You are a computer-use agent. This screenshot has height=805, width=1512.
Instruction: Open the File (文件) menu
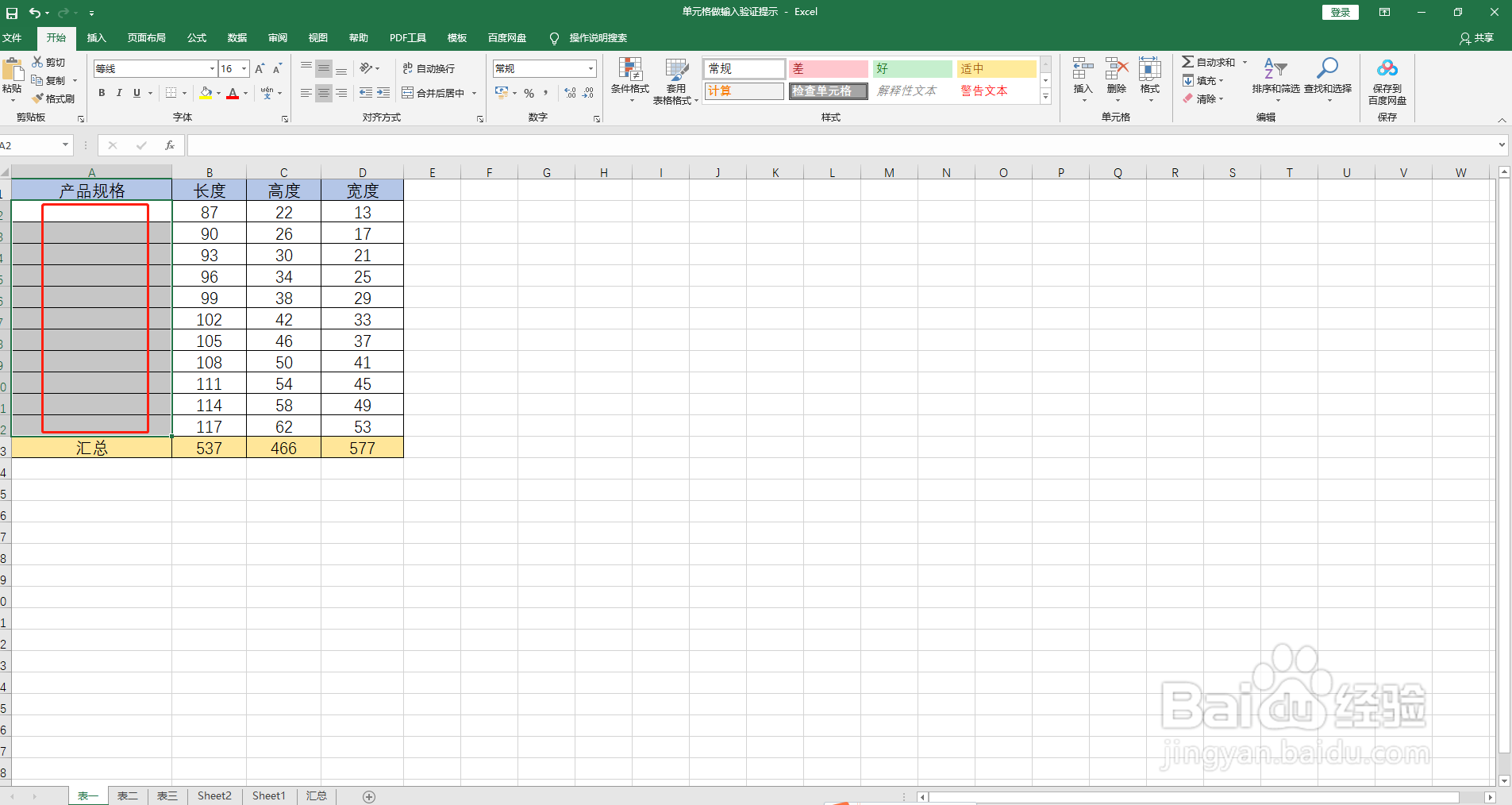(x=12, y=38)
